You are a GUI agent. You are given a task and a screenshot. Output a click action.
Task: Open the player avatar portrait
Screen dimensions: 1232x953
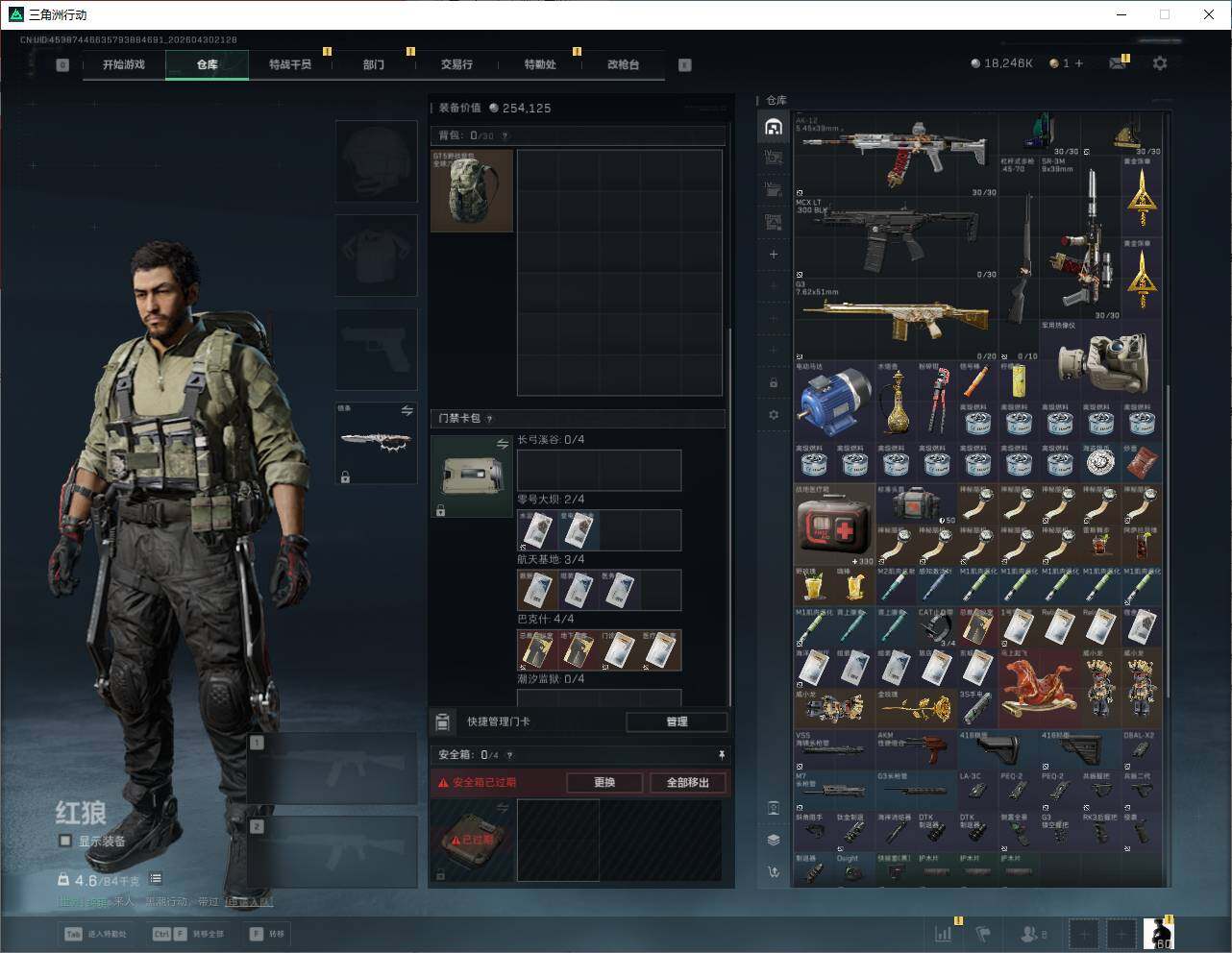pyautogui.click(x=1158, y=933)
